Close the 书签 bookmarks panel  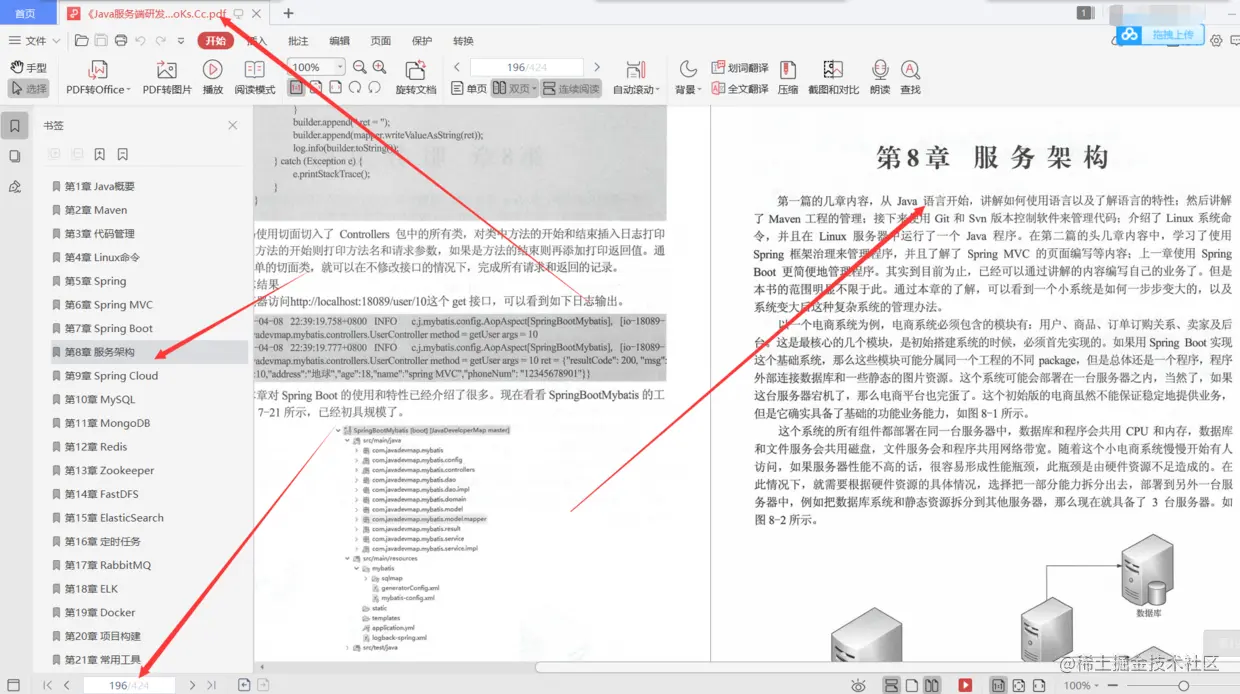point(233,125)
